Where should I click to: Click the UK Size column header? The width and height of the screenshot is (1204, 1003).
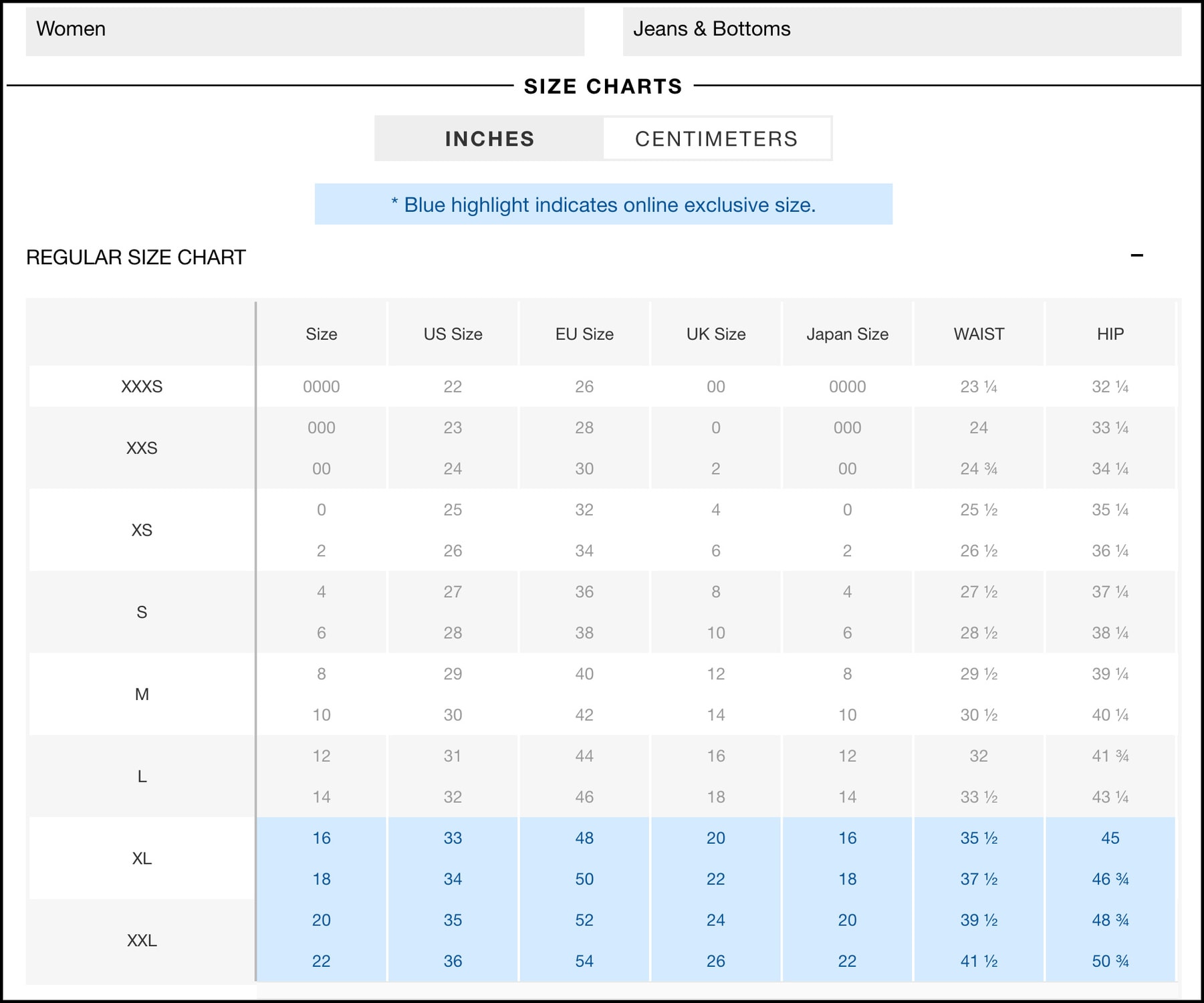[x=715, y=334]
